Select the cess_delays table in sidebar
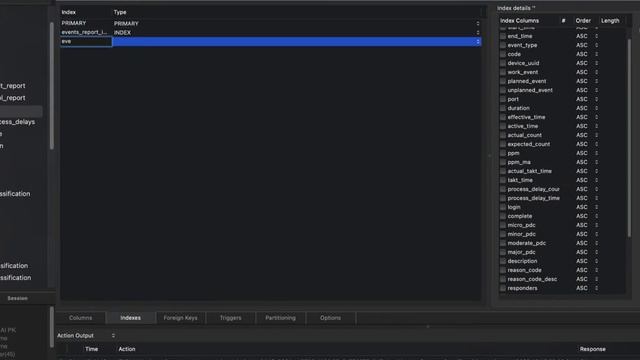640x360 pixels. [18, 122]
